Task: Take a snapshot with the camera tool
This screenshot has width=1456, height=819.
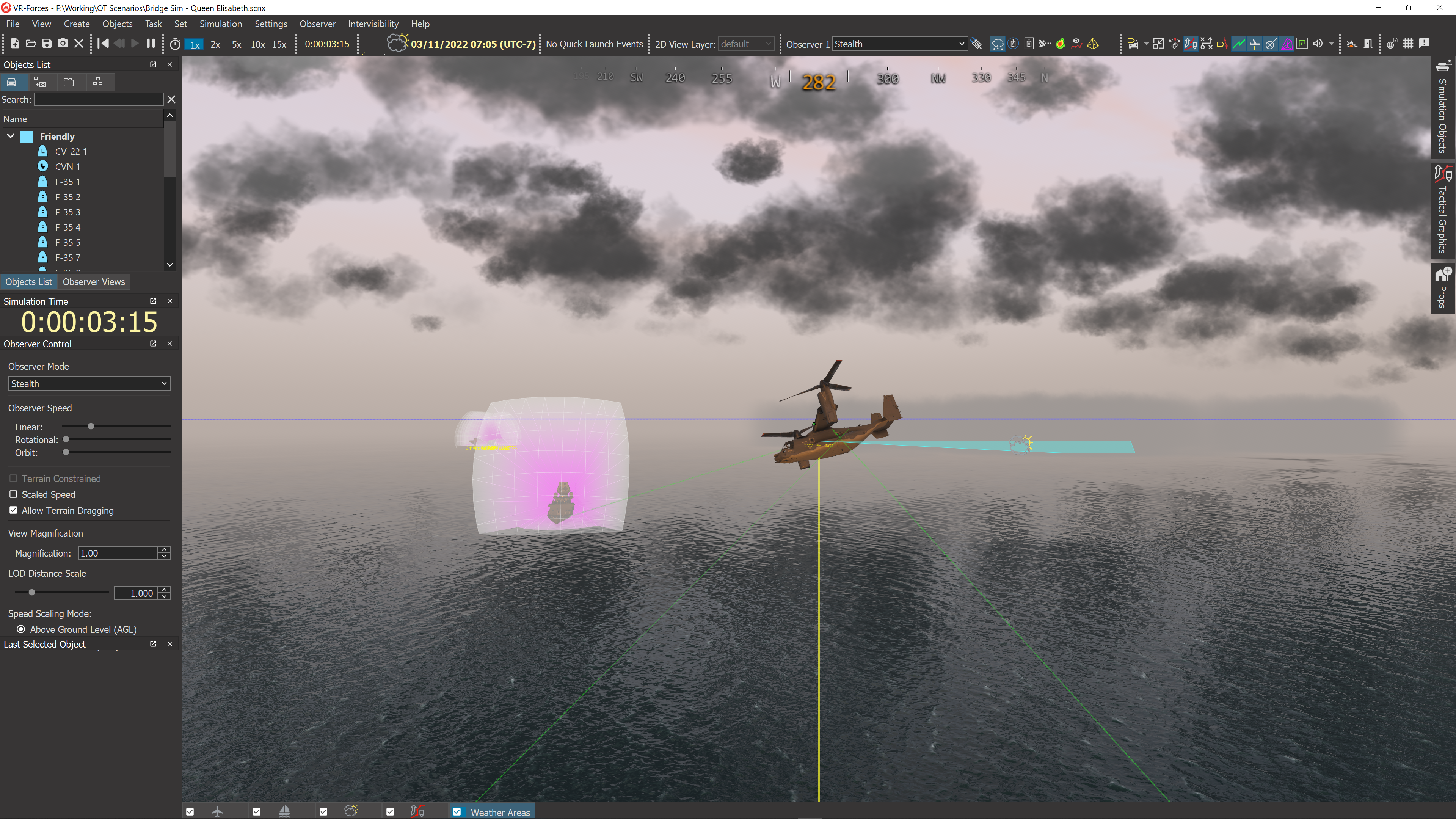Action: point(63,44)
